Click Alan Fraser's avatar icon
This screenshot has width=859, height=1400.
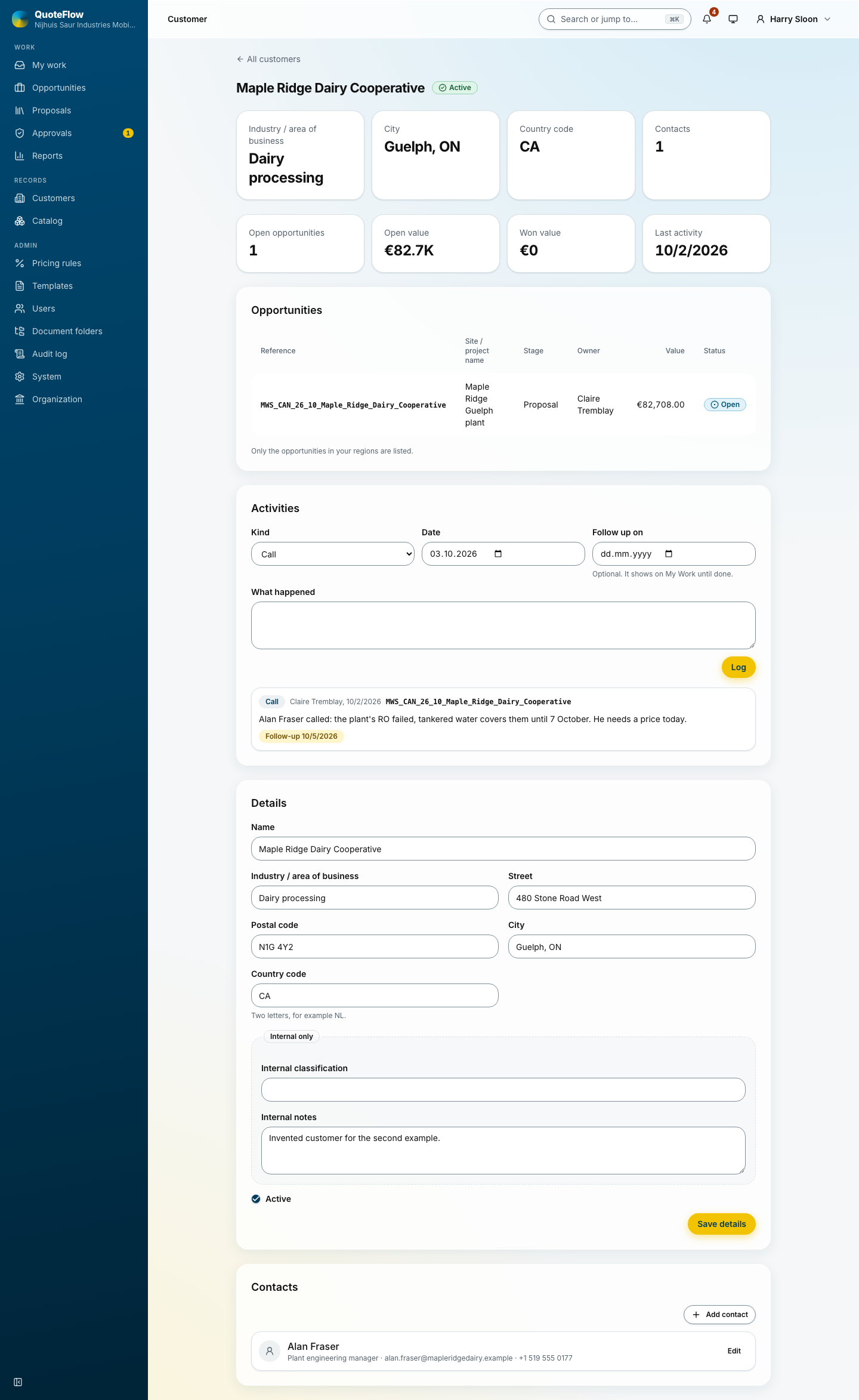270,1351
